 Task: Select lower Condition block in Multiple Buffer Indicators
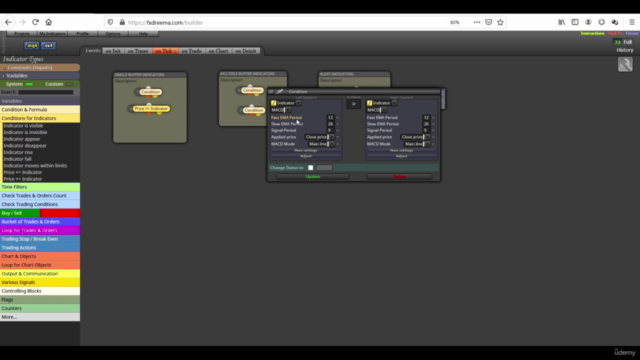pyautogui.click(x=253, y=110)
